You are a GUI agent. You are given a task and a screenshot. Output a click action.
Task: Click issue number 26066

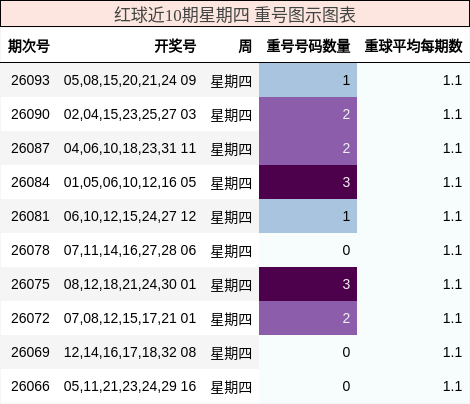pos(30,386)
